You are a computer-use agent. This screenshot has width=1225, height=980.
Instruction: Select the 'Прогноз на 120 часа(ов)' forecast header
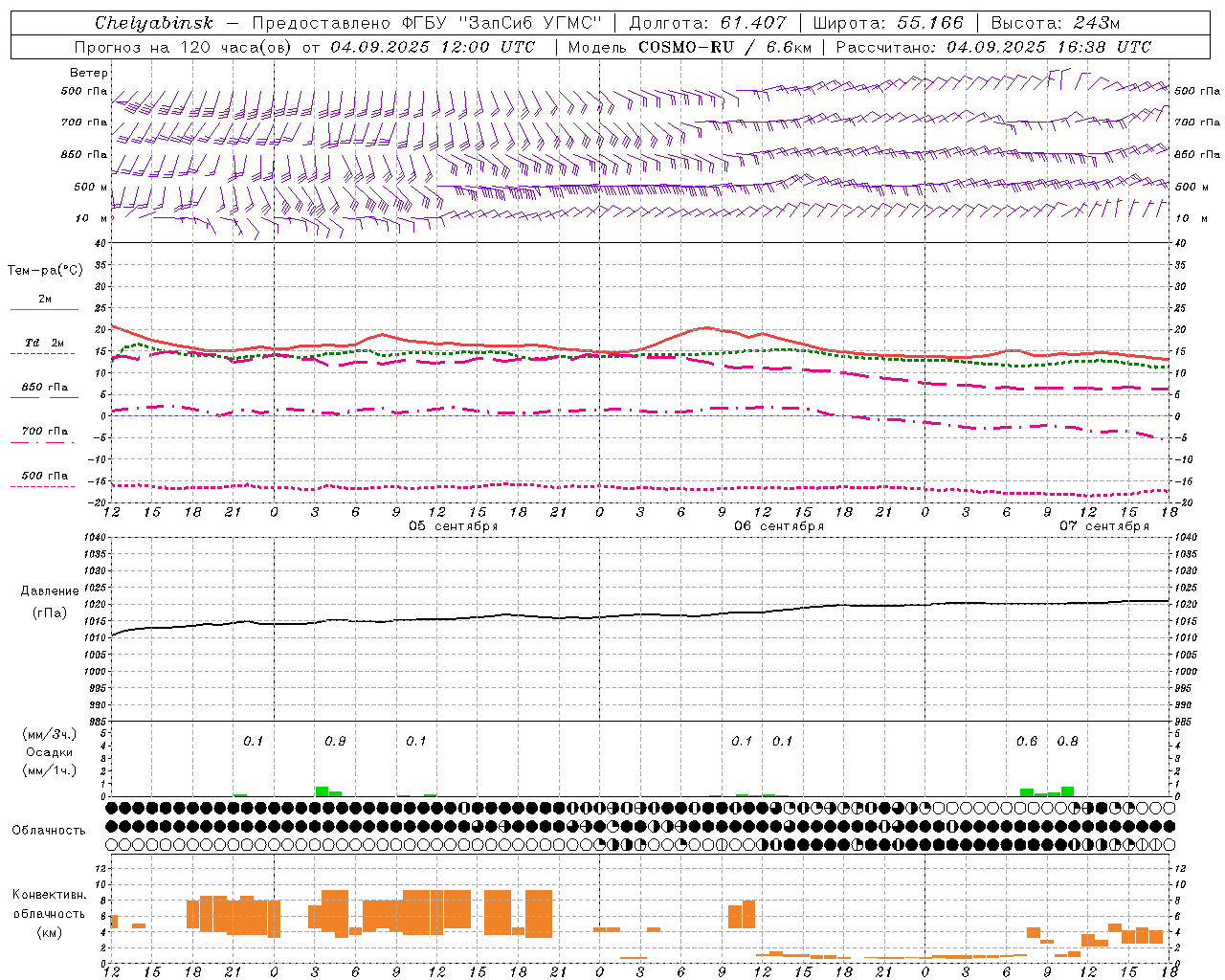185,47
